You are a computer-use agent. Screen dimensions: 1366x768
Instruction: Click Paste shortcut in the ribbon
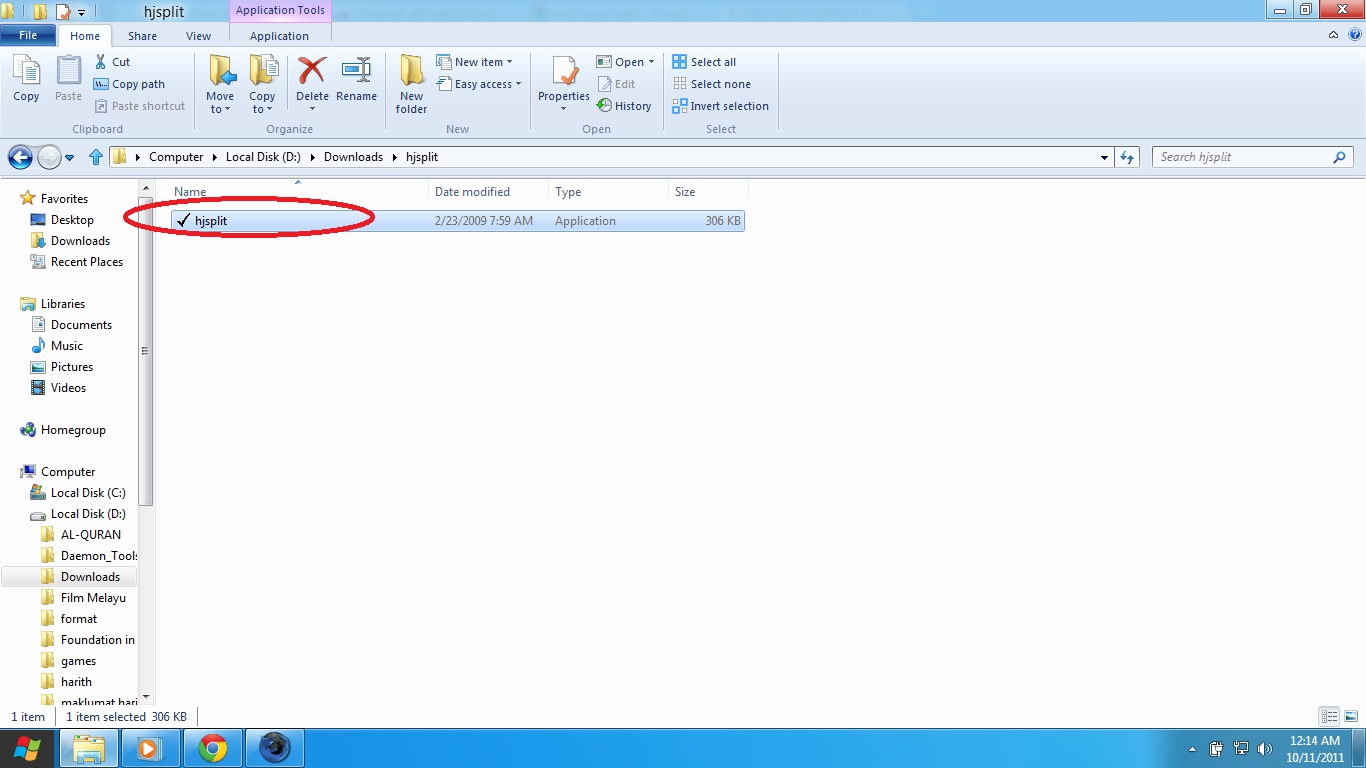[x=140, y=106]
